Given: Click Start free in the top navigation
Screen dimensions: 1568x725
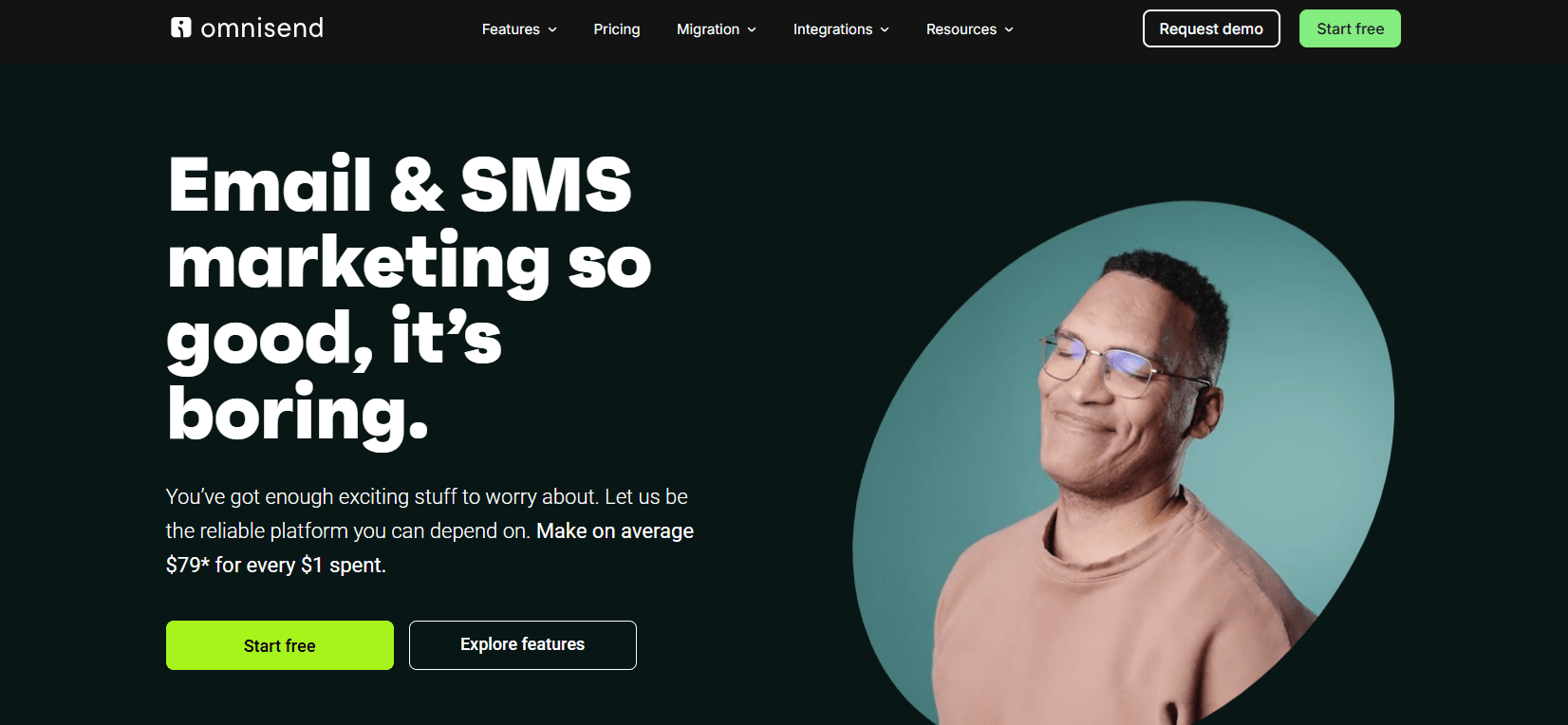Looking at the screenshot, I should tap(1350, 28).
